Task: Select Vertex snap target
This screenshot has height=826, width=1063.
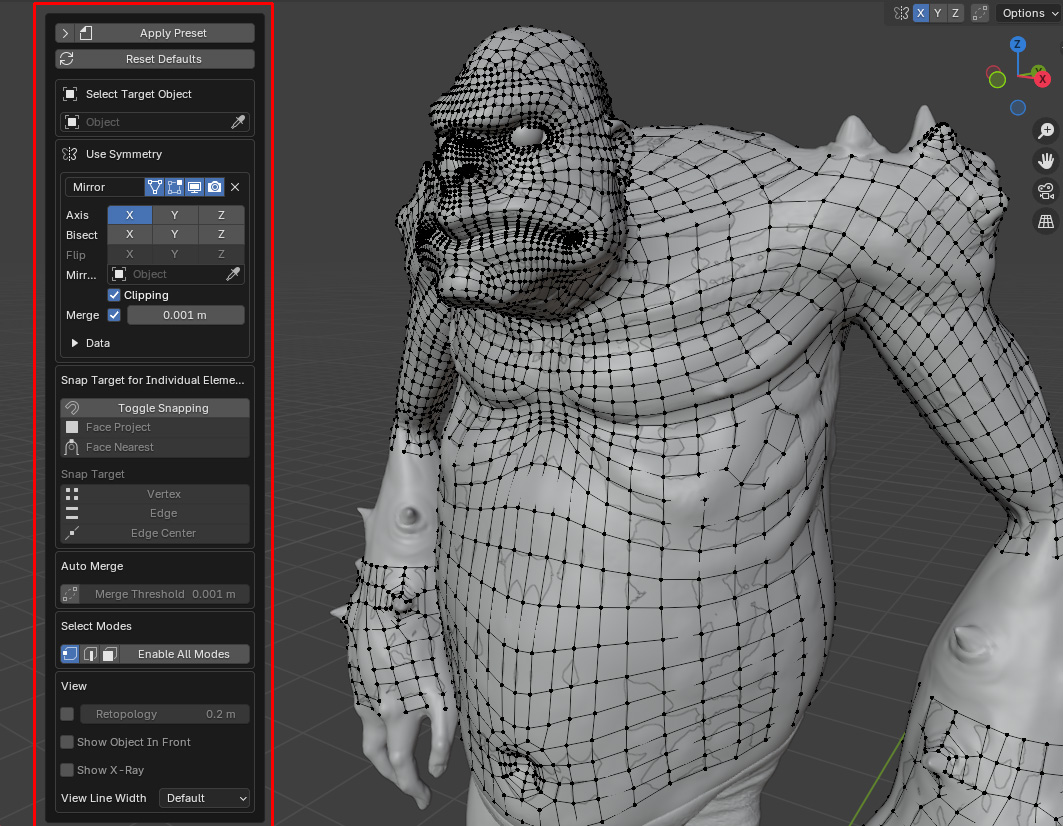Action: tap(155, 494)
